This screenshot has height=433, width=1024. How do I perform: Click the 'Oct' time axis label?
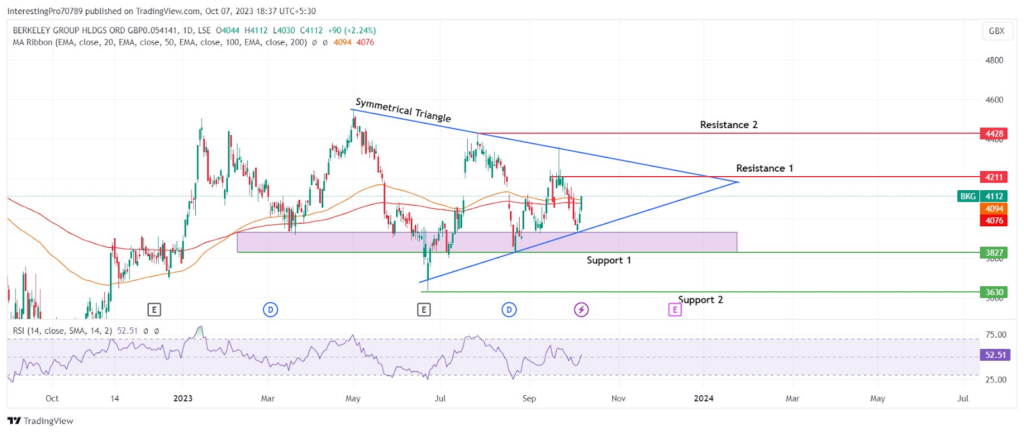coord(53,397)
